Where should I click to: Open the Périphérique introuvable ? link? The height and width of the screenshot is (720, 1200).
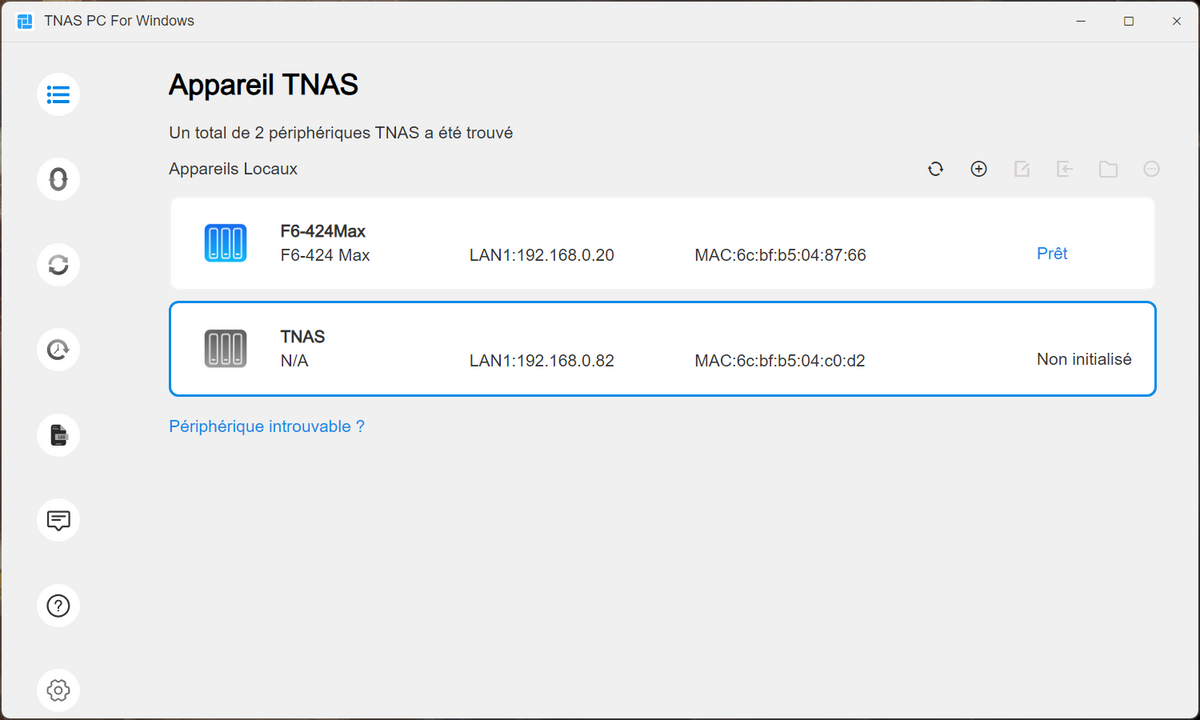(267, 426)
